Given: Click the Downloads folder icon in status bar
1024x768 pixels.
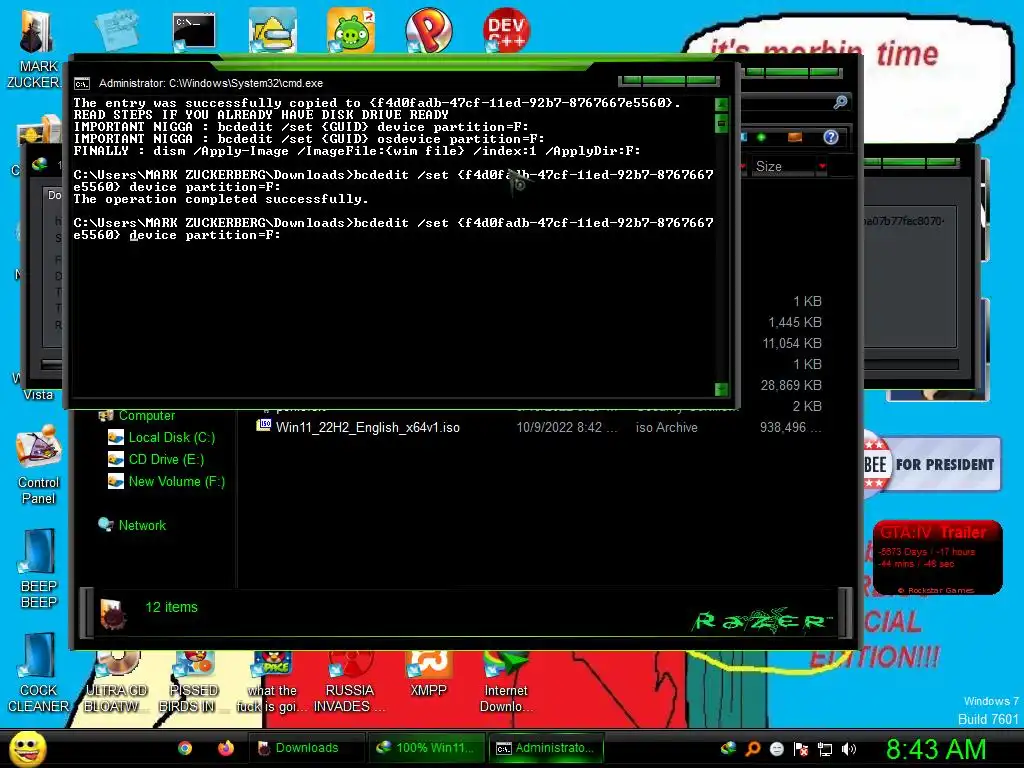Looking at the screenshot, I should click(112, 613).
